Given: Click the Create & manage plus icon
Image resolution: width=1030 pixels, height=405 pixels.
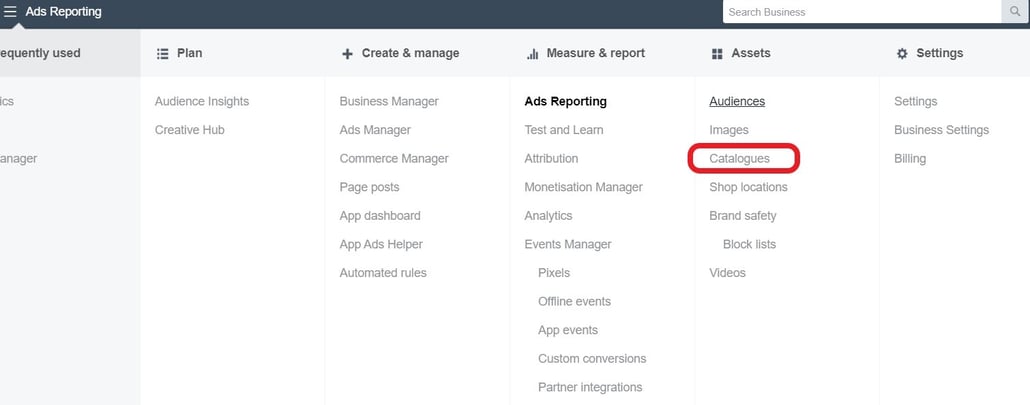Looking at the screenshot, I should pyautogui.click(x=347, y=54).
